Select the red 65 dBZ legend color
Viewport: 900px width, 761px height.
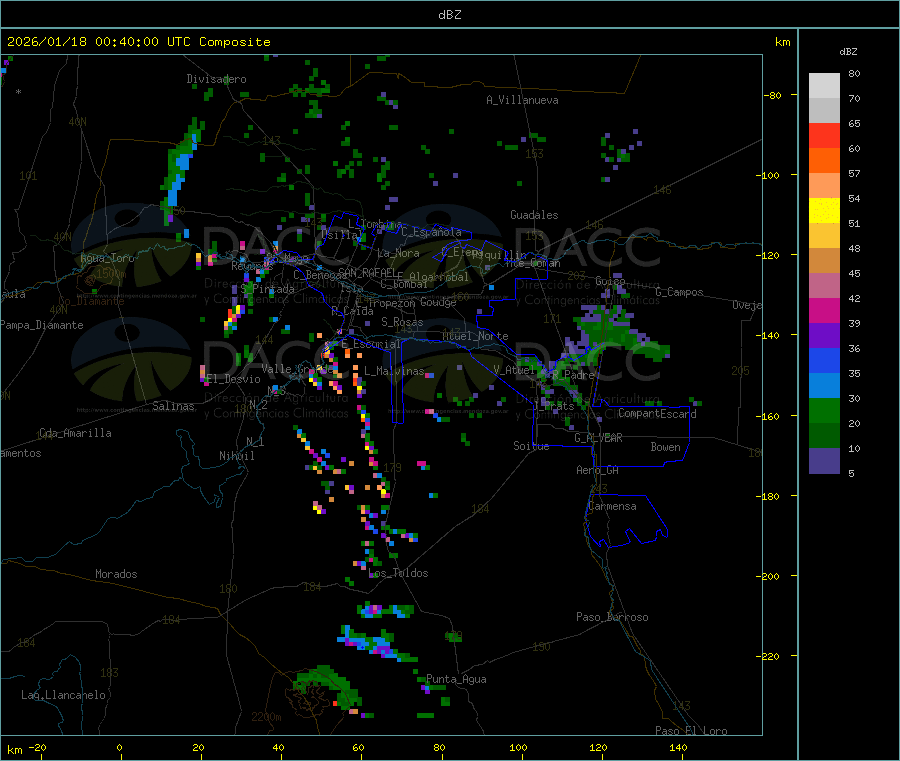824,135
